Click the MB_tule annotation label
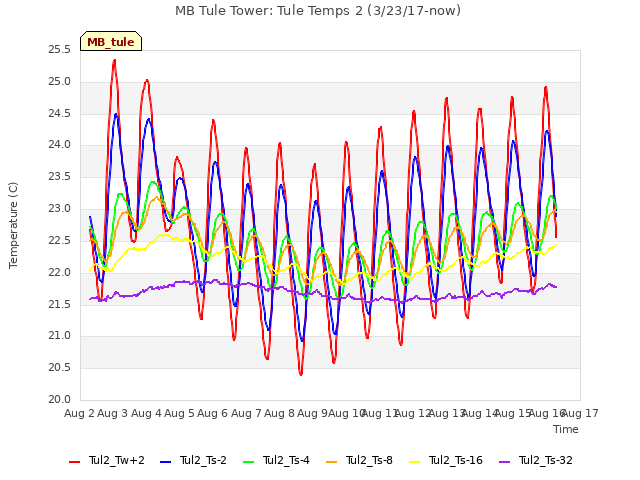Image resolution: width=640 pixels, height=480 pixels. (111, 41)
